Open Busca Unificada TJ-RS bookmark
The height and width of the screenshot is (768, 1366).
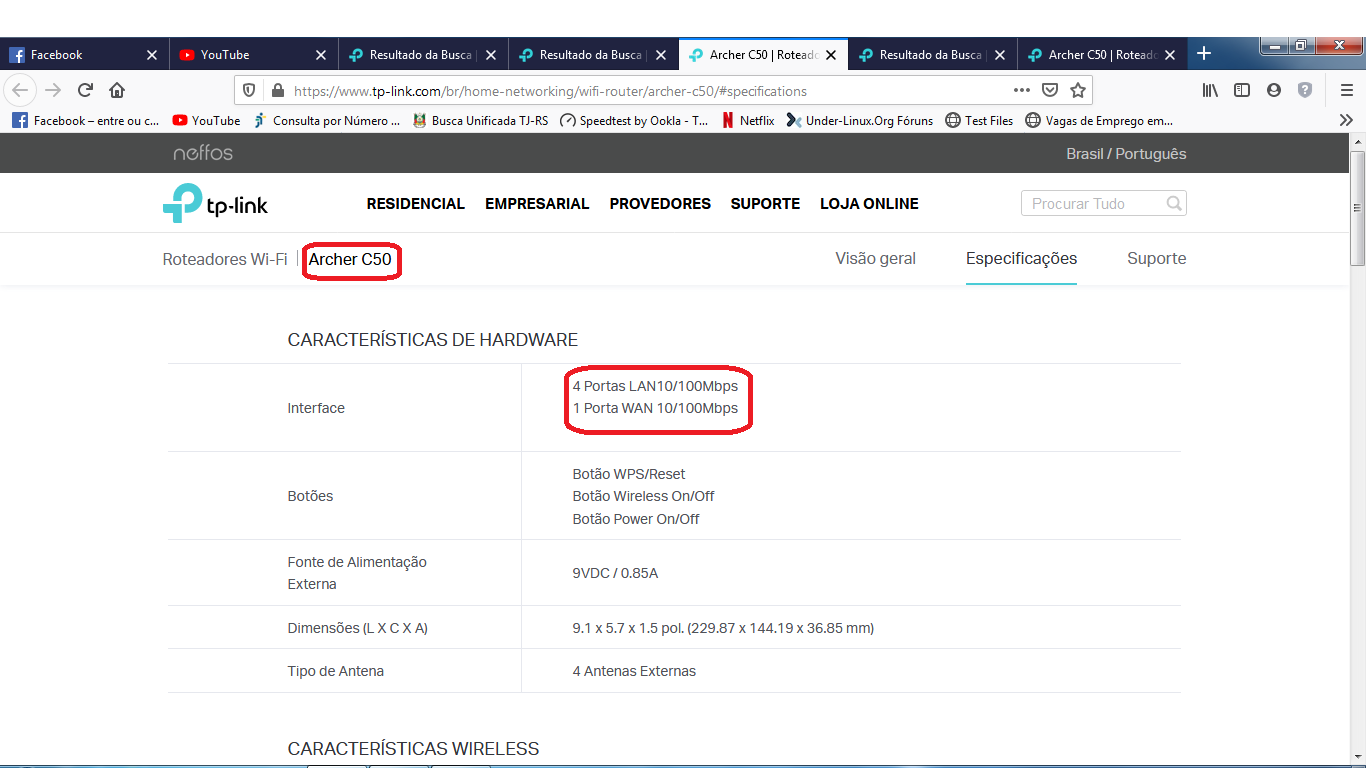[480, 120]
